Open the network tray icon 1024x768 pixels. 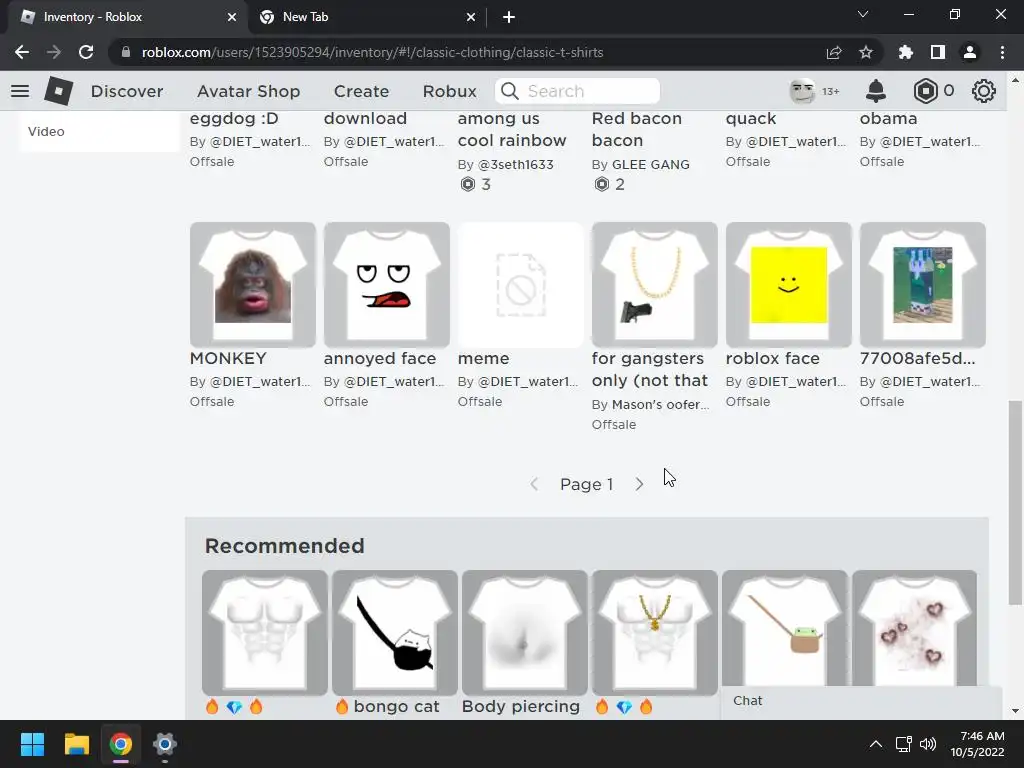pos(904,744)
